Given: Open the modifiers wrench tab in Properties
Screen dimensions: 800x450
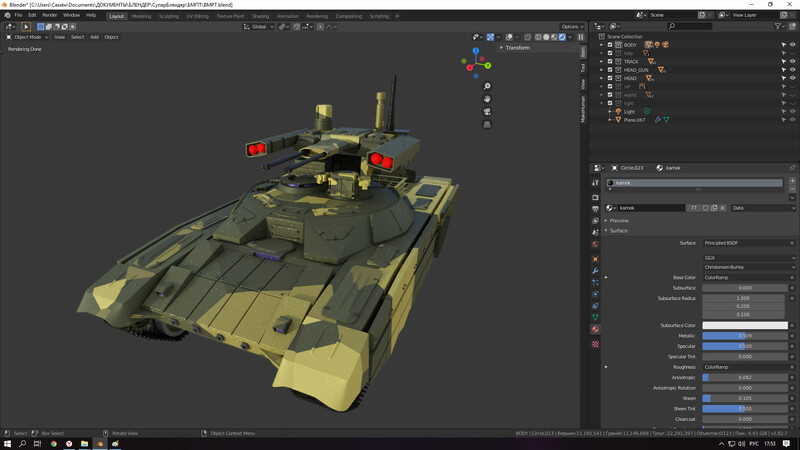Looking at the screenshot, I should coord(596,272).
